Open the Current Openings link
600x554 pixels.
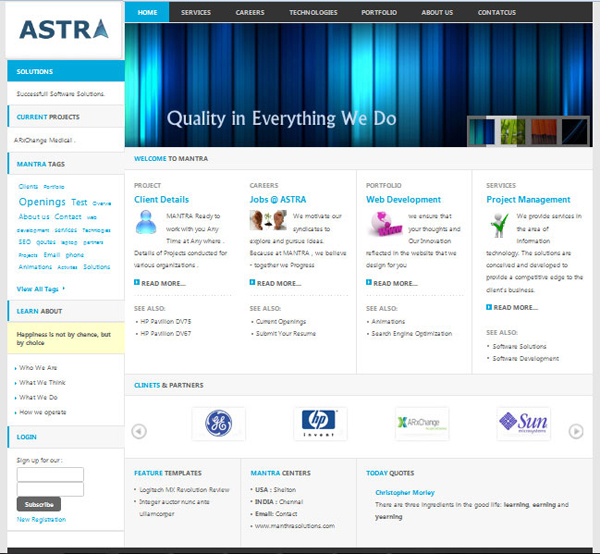pyautogui.click(x=280, y=321)
